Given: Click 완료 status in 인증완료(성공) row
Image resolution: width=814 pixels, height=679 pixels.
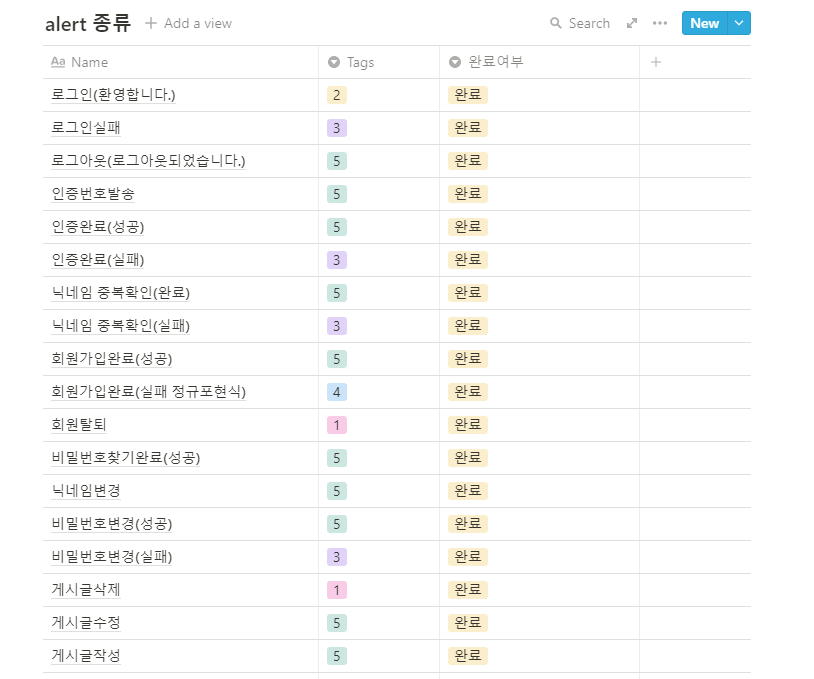Looking at the screenshot, I should pos(468,226).
